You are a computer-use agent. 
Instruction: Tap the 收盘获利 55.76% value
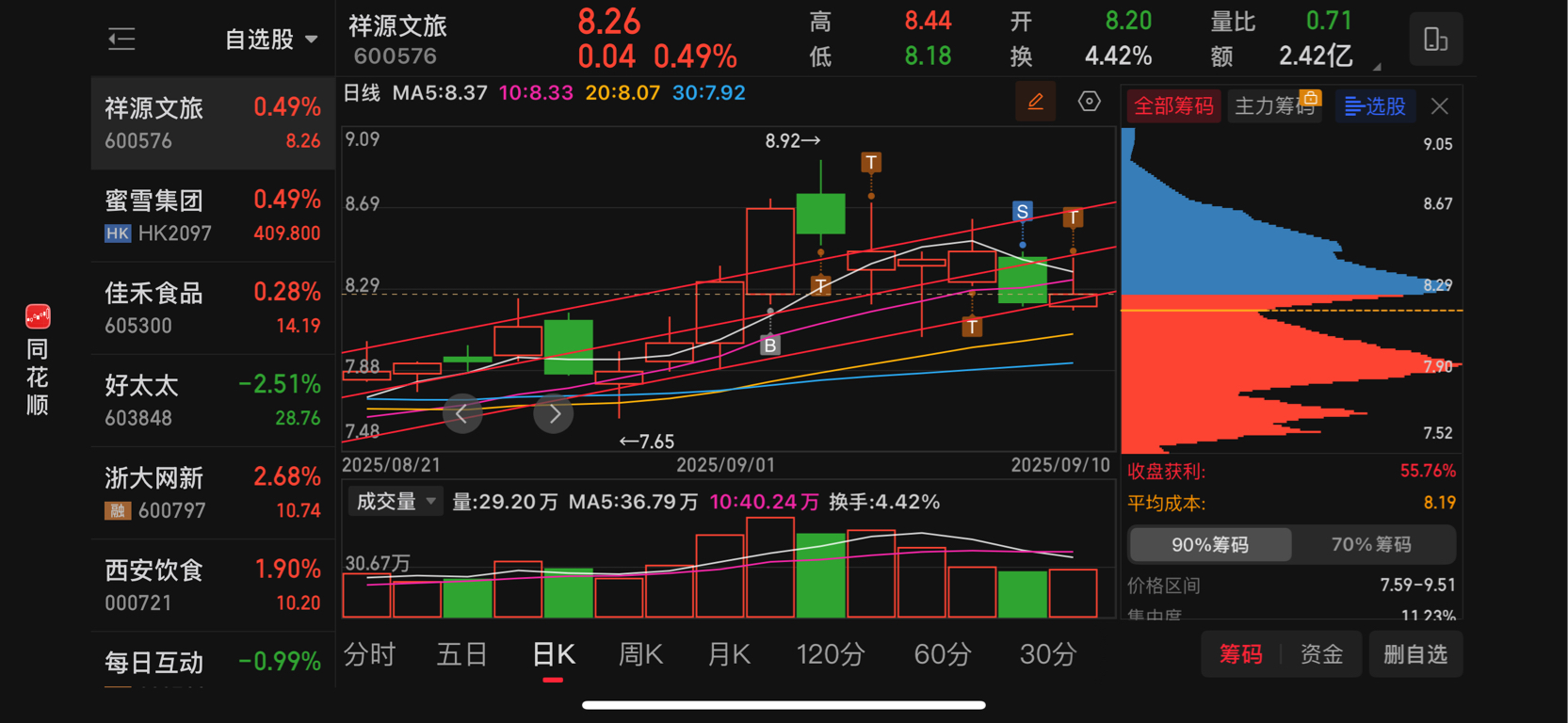click(1428, 471)
